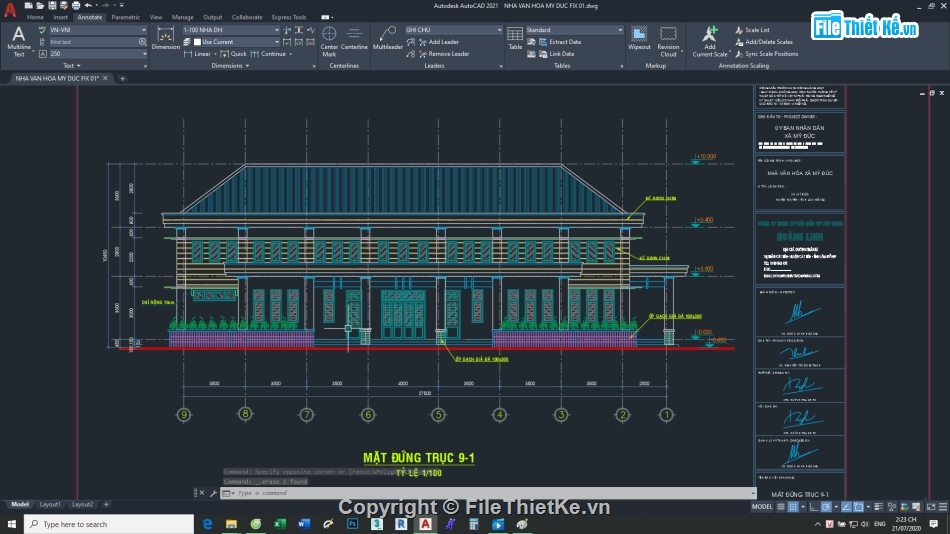
Task: Select the Centerline tool
Action: pyautogui.click(x=354, y=38)
